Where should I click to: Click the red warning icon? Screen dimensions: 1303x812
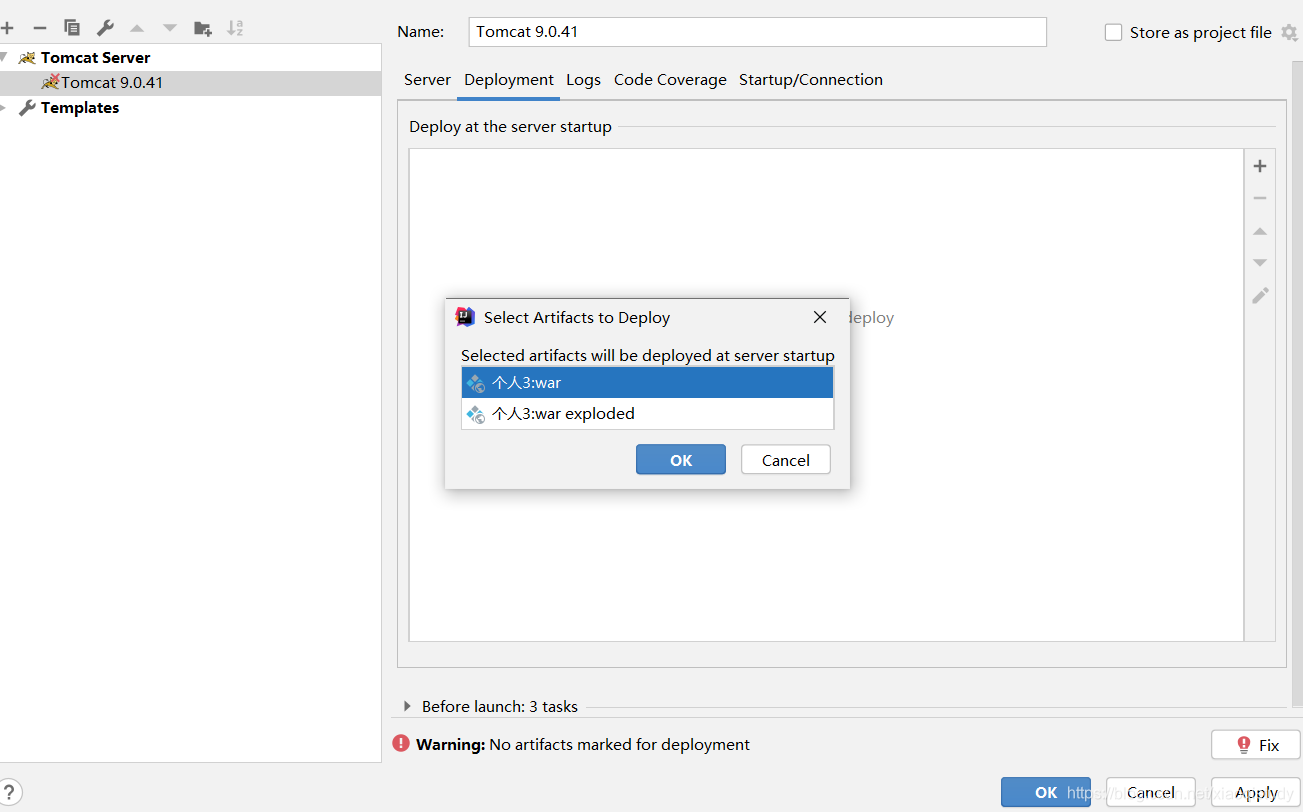tap(401, 743)
